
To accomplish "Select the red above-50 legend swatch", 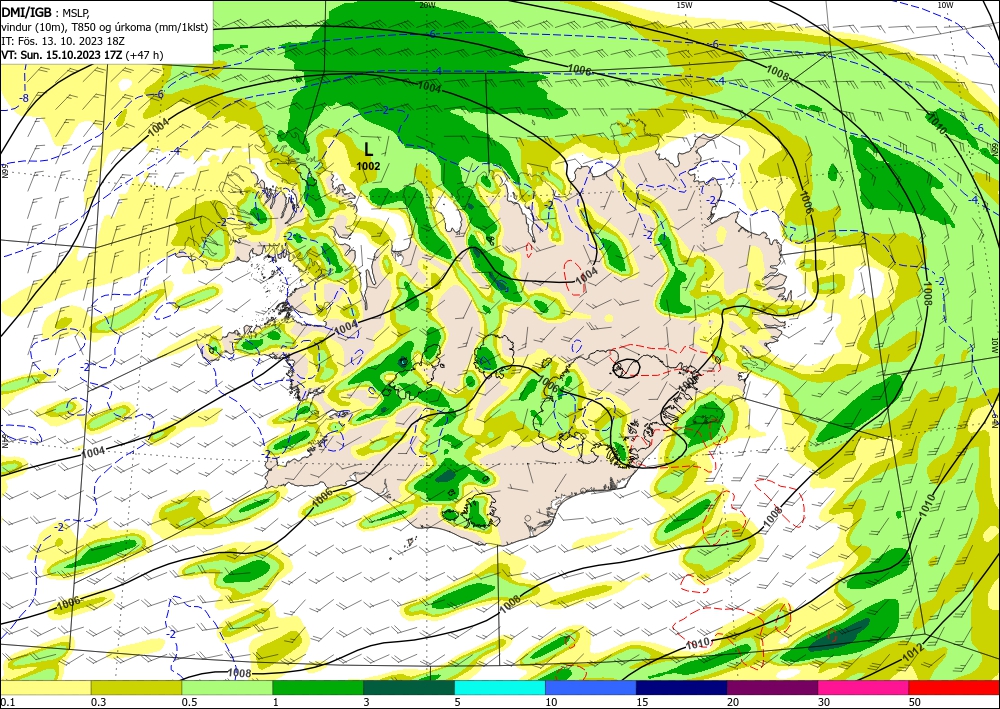I will point(954,688).
